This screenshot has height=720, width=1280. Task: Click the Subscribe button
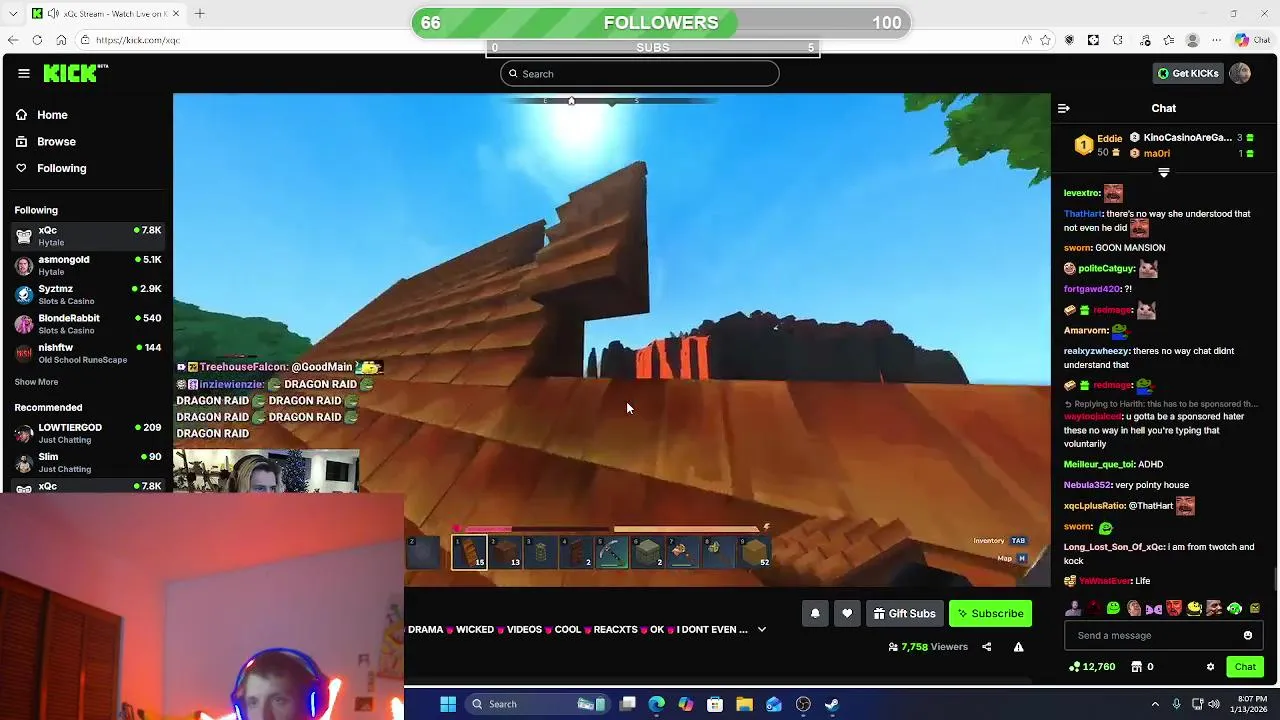point(990,613)
